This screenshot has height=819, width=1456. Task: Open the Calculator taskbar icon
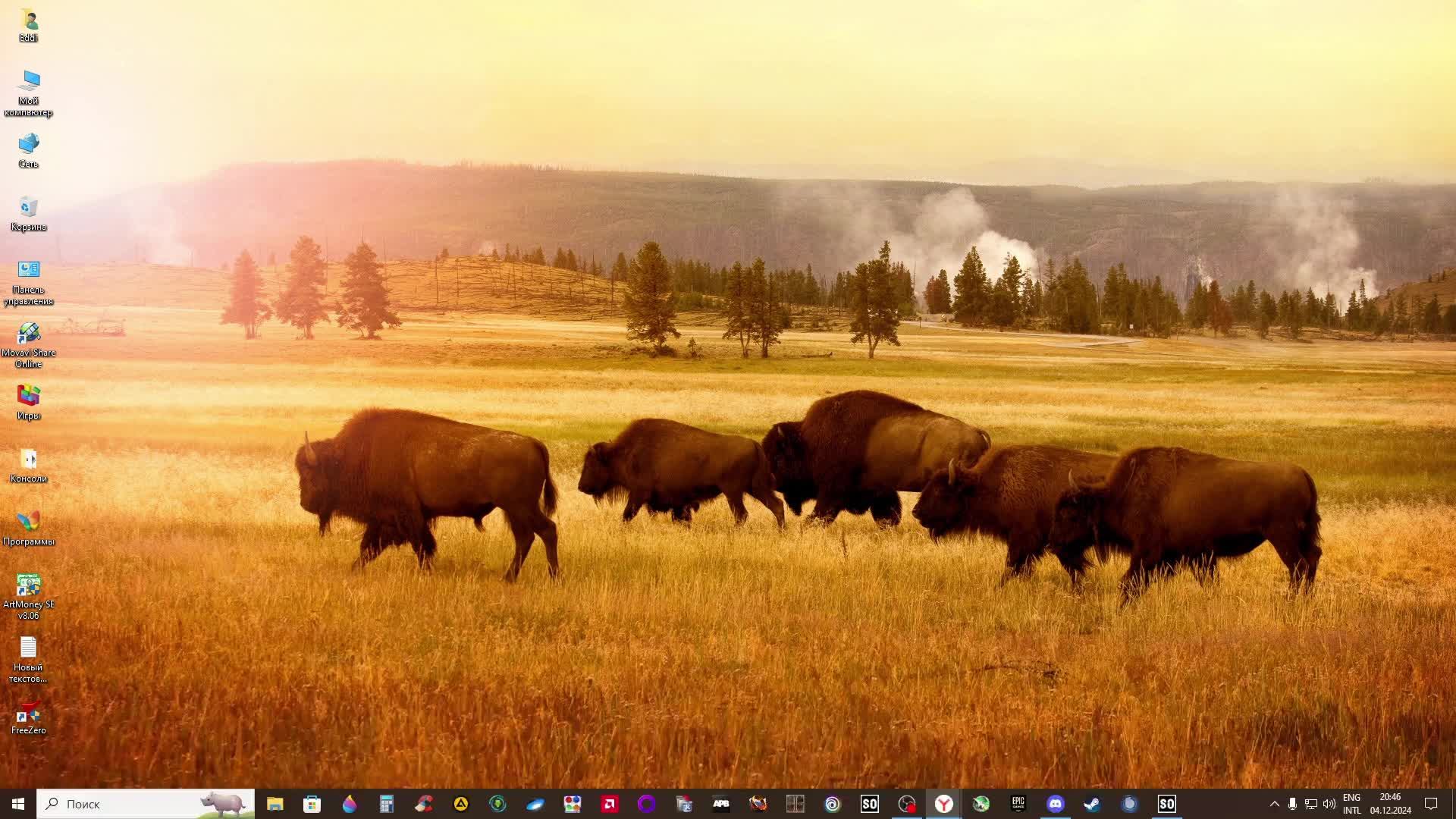(x=386, y=804)
